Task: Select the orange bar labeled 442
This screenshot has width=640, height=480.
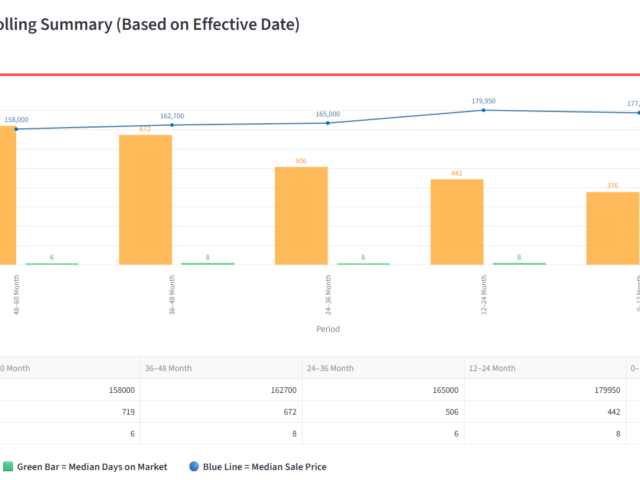Action: click(456, 222)
